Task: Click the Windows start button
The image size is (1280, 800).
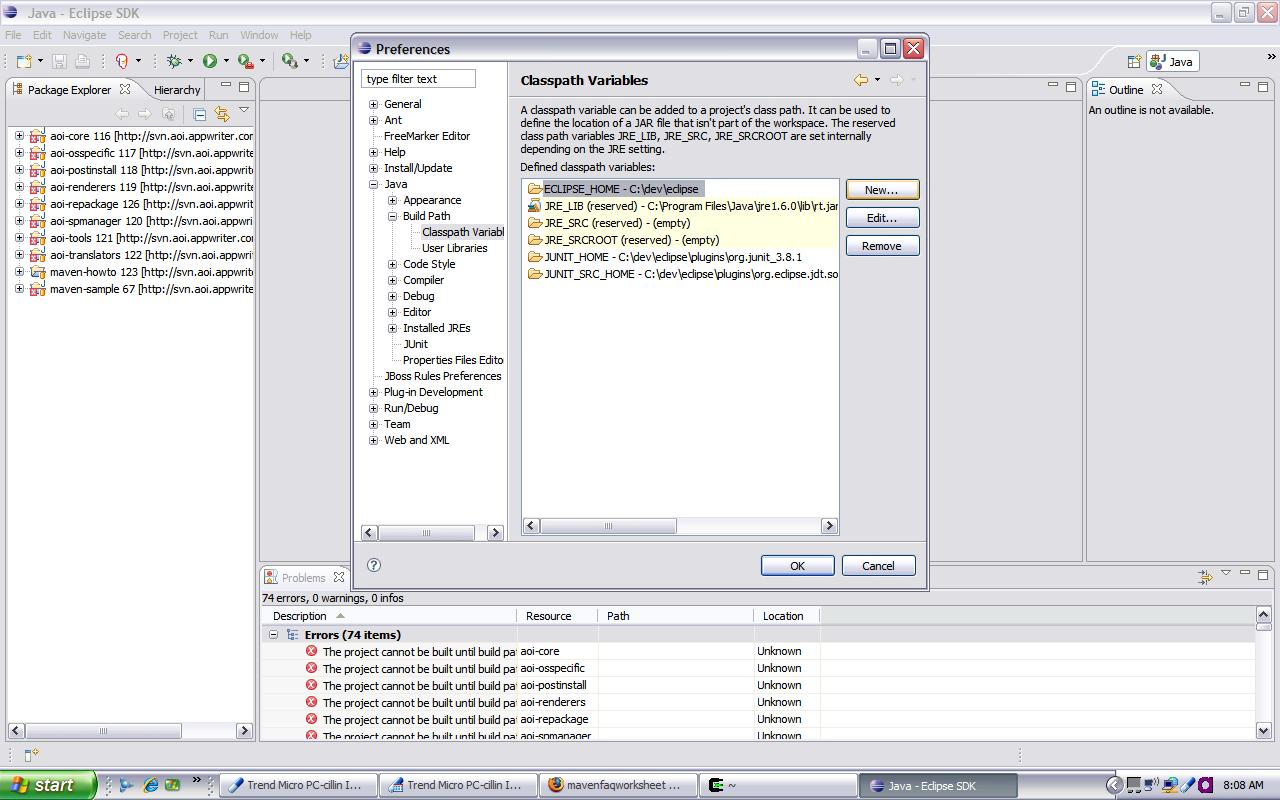Action: pos(47,785)
